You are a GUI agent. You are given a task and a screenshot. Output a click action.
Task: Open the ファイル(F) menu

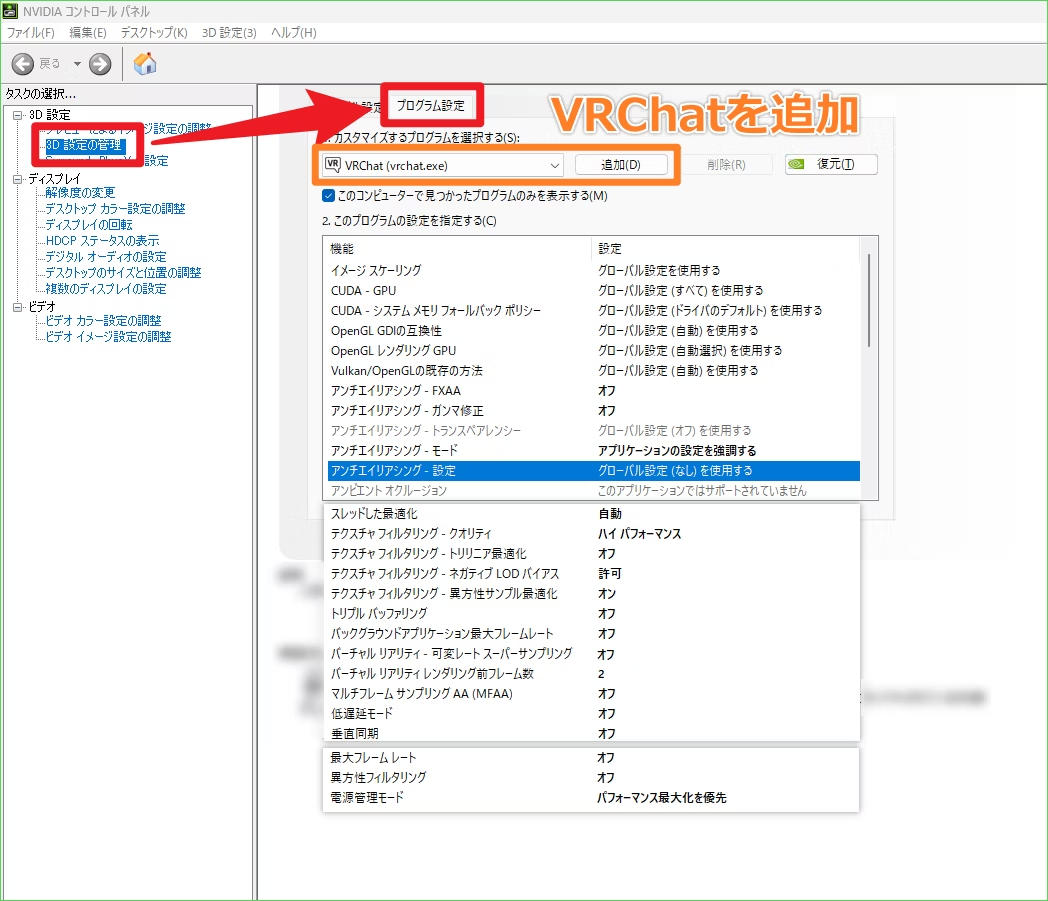click(x=30, y=33)
